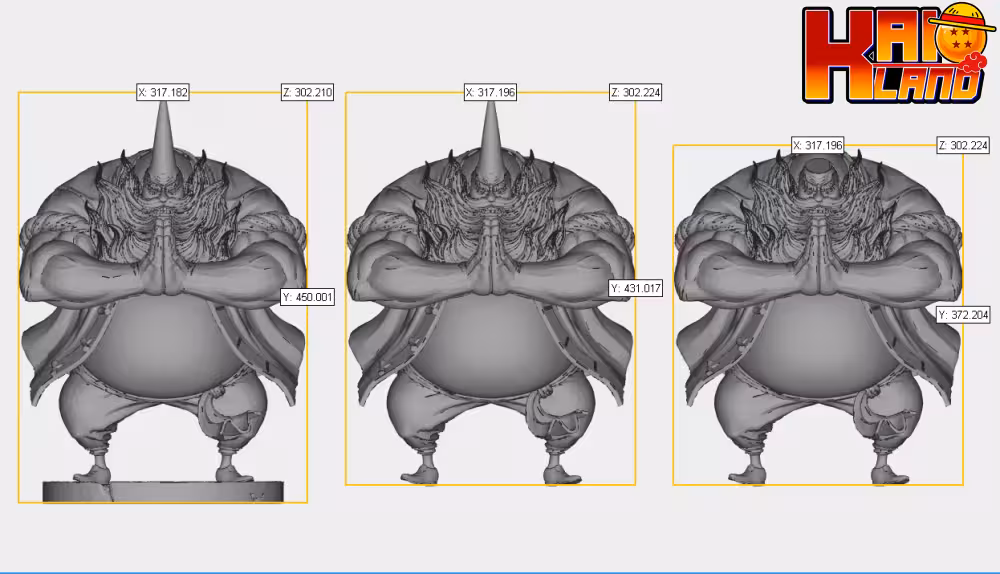Image resolution: width=1000 pixels, height=574 pixels.
Task: Click the Y: 450.001 height label
Action: pos(307,297)
